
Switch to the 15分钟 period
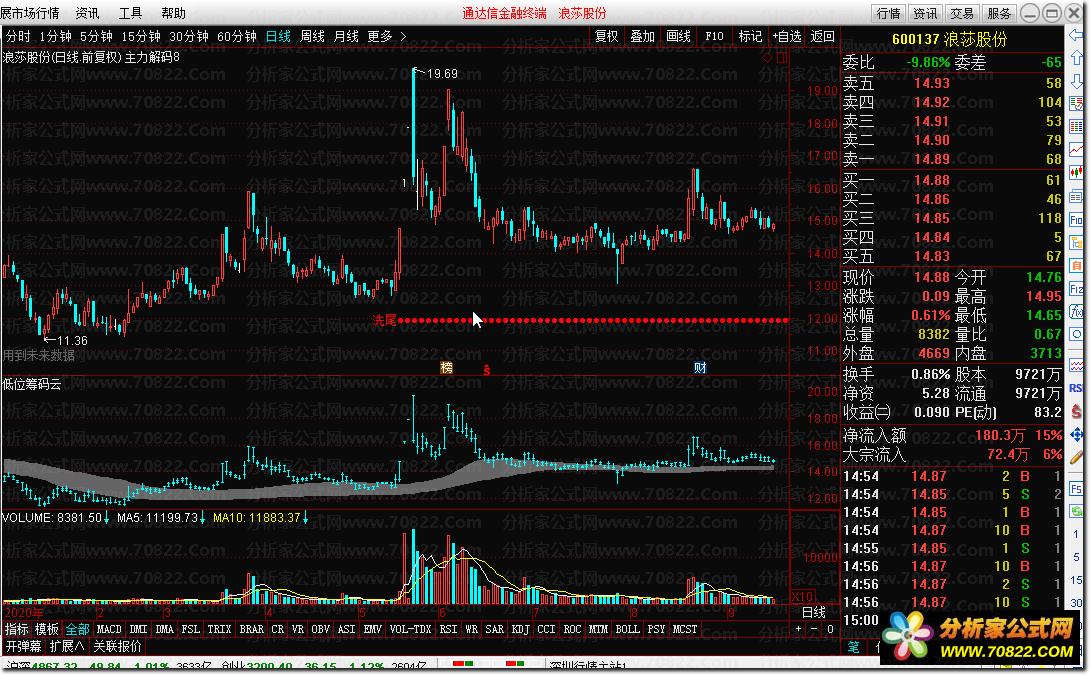coord(141,36)
